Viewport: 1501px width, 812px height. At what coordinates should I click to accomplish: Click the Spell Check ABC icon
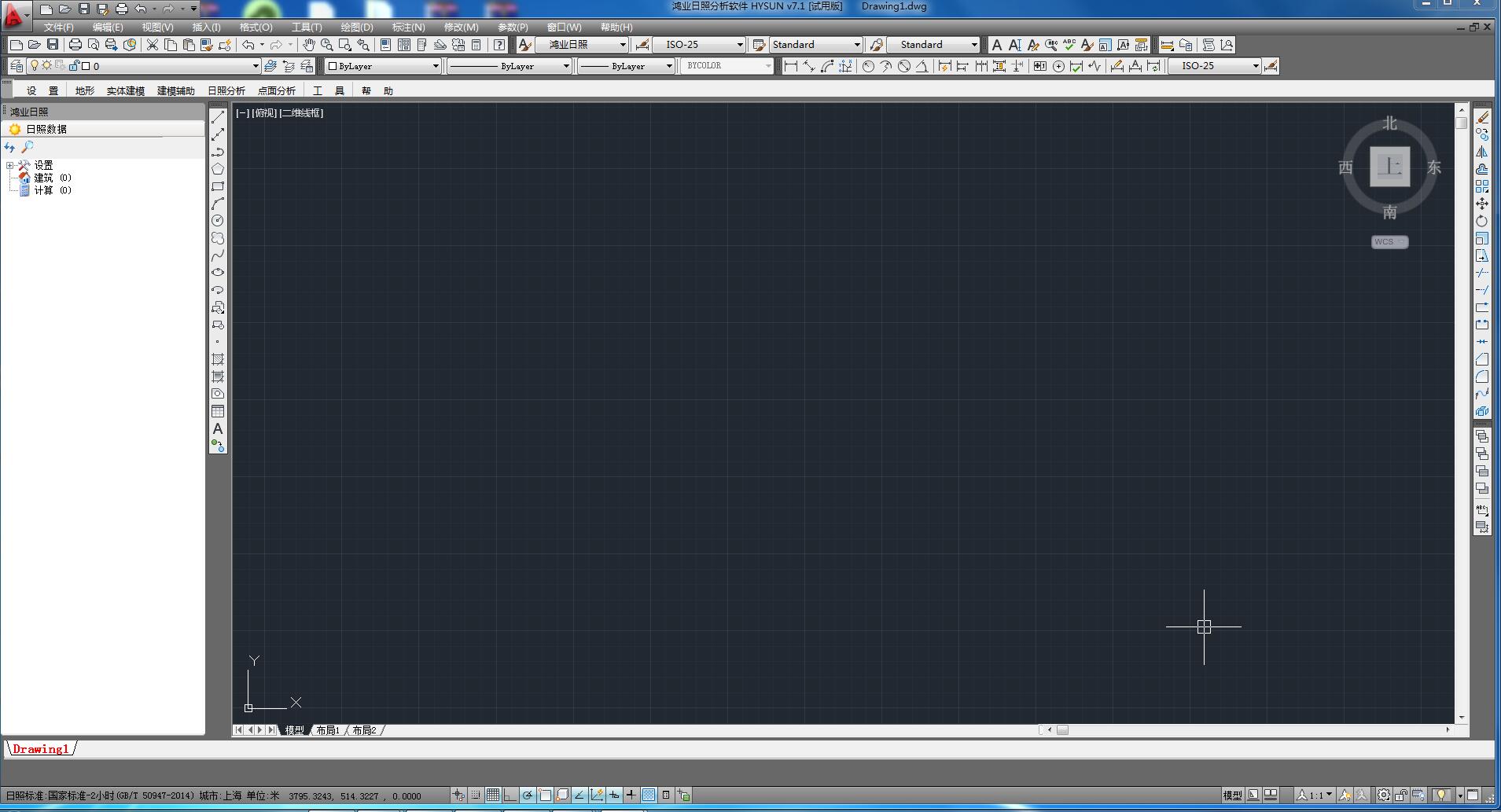(1069, 45)
